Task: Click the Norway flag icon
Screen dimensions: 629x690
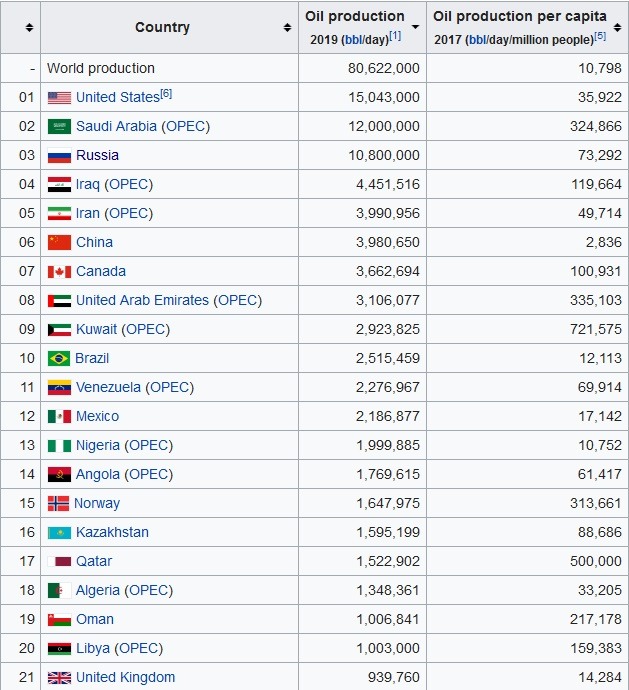Action: [58, 503]
